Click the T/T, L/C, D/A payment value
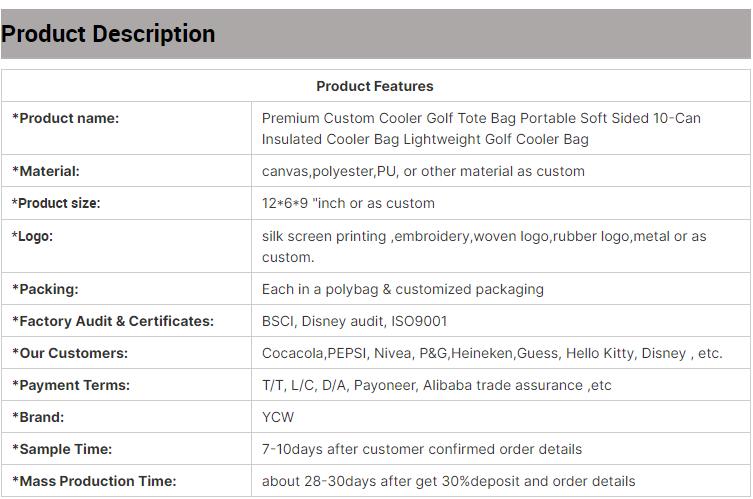This screenshot has width=753, height=499. [436, 385]
